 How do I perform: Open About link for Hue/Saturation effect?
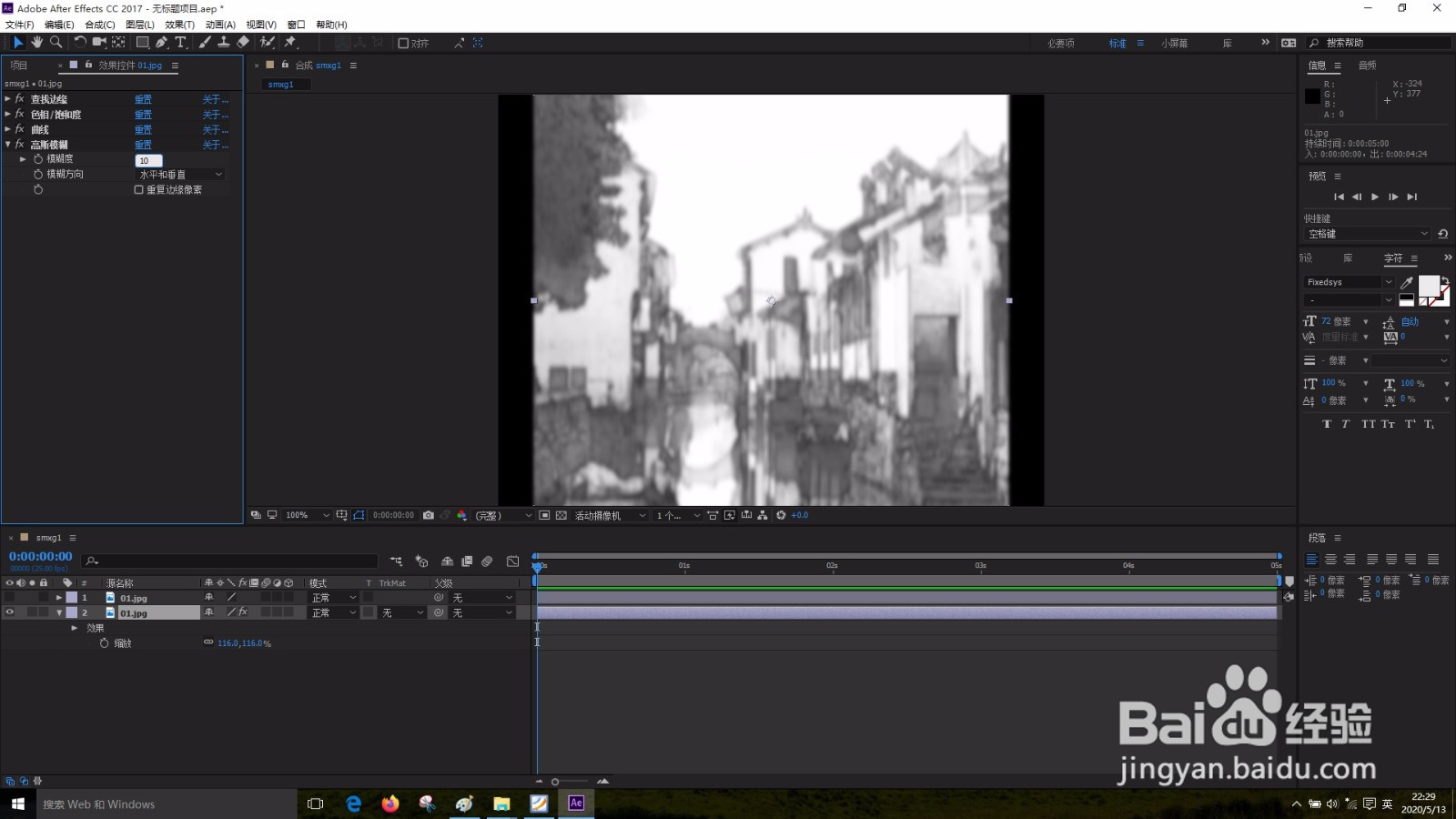[215, 115]
